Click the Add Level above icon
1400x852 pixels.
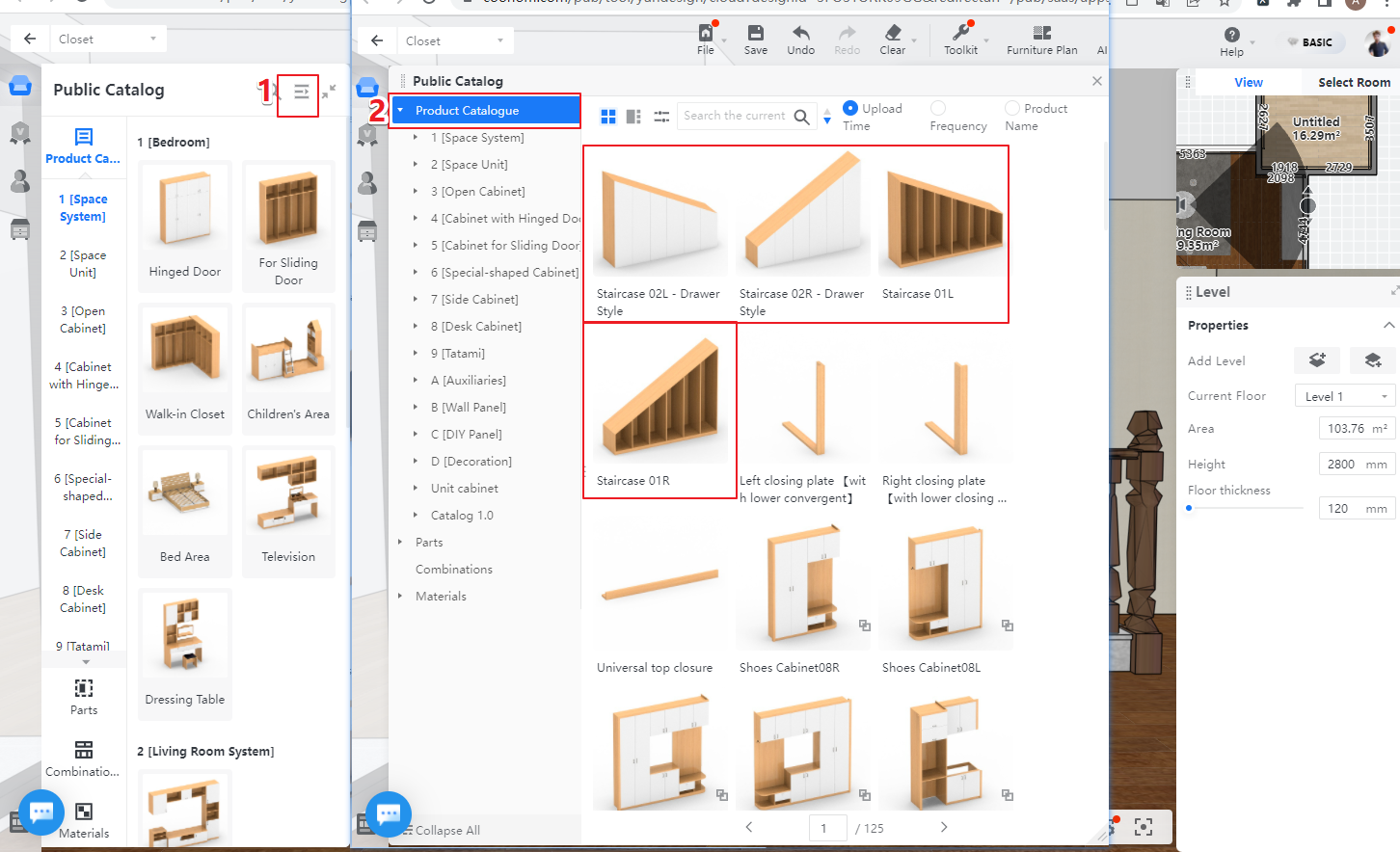tap(1316, 360)
